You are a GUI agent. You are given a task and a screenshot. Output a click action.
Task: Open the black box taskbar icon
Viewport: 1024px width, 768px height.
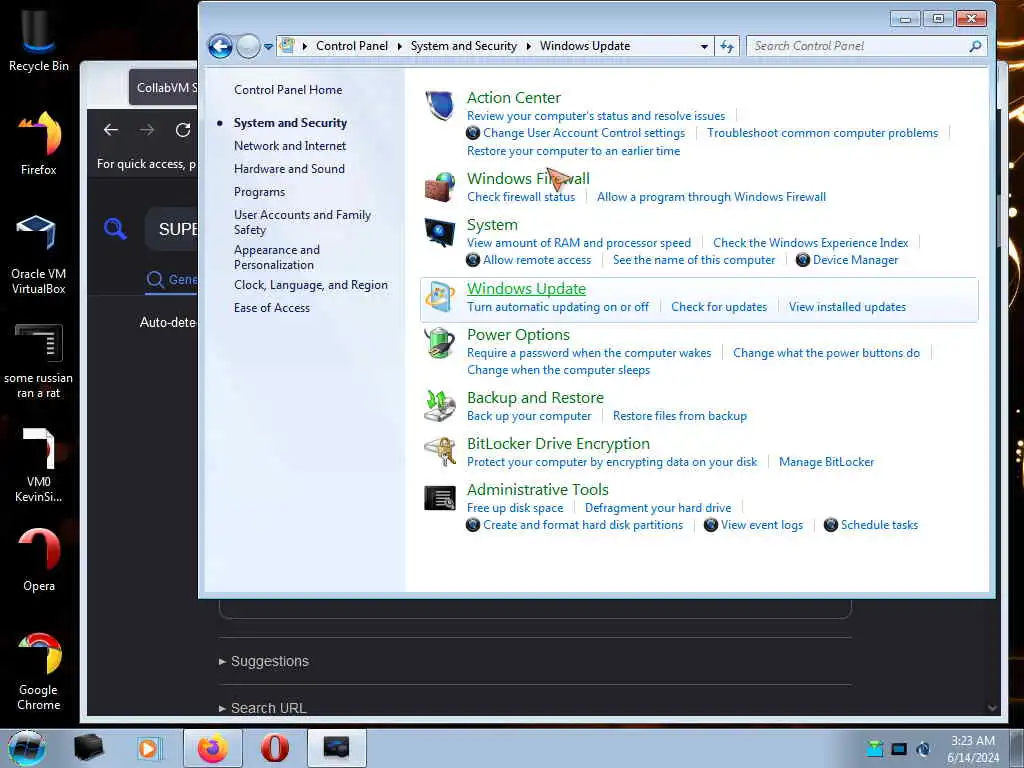pos(88,748)
